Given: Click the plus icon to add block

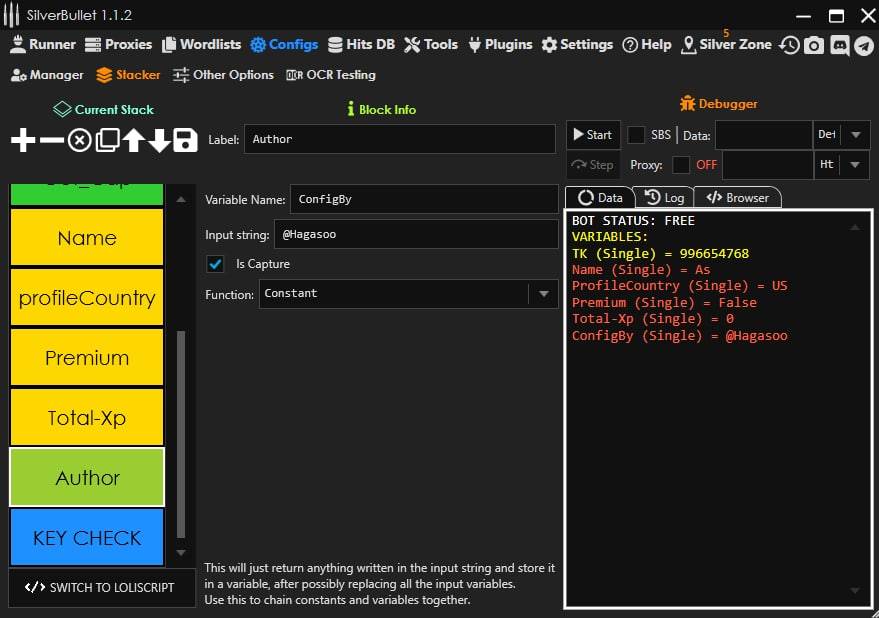Looking at the screenshot, I should [x=23, y=140].
